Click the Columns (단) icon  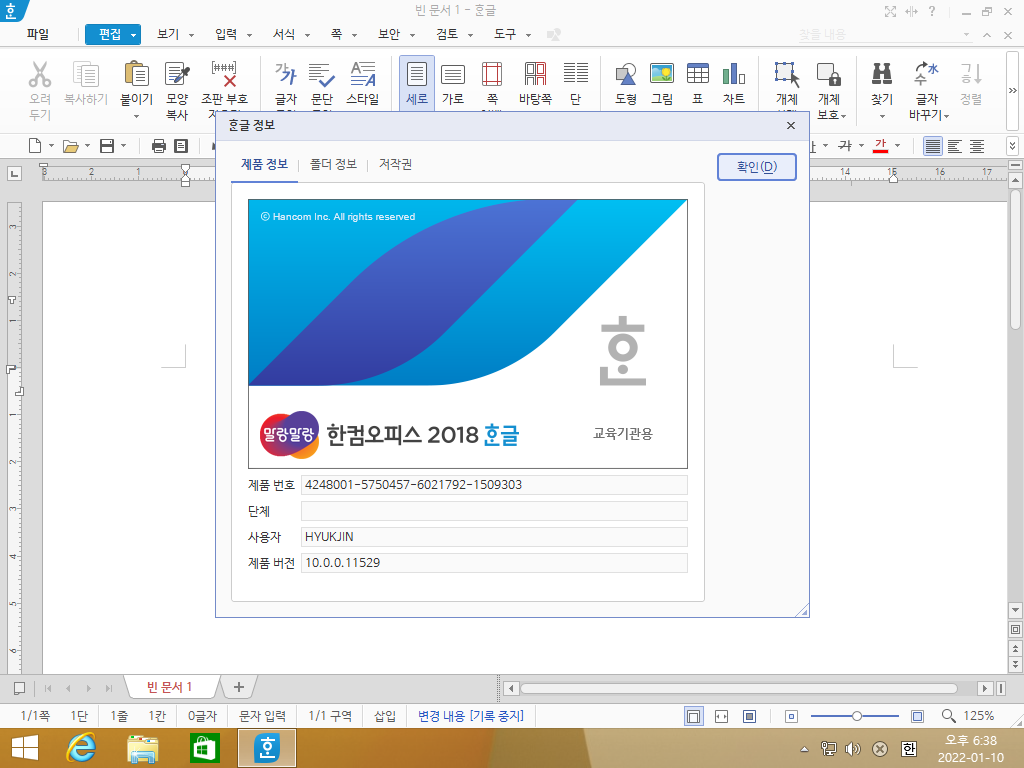tap(575, 74)
